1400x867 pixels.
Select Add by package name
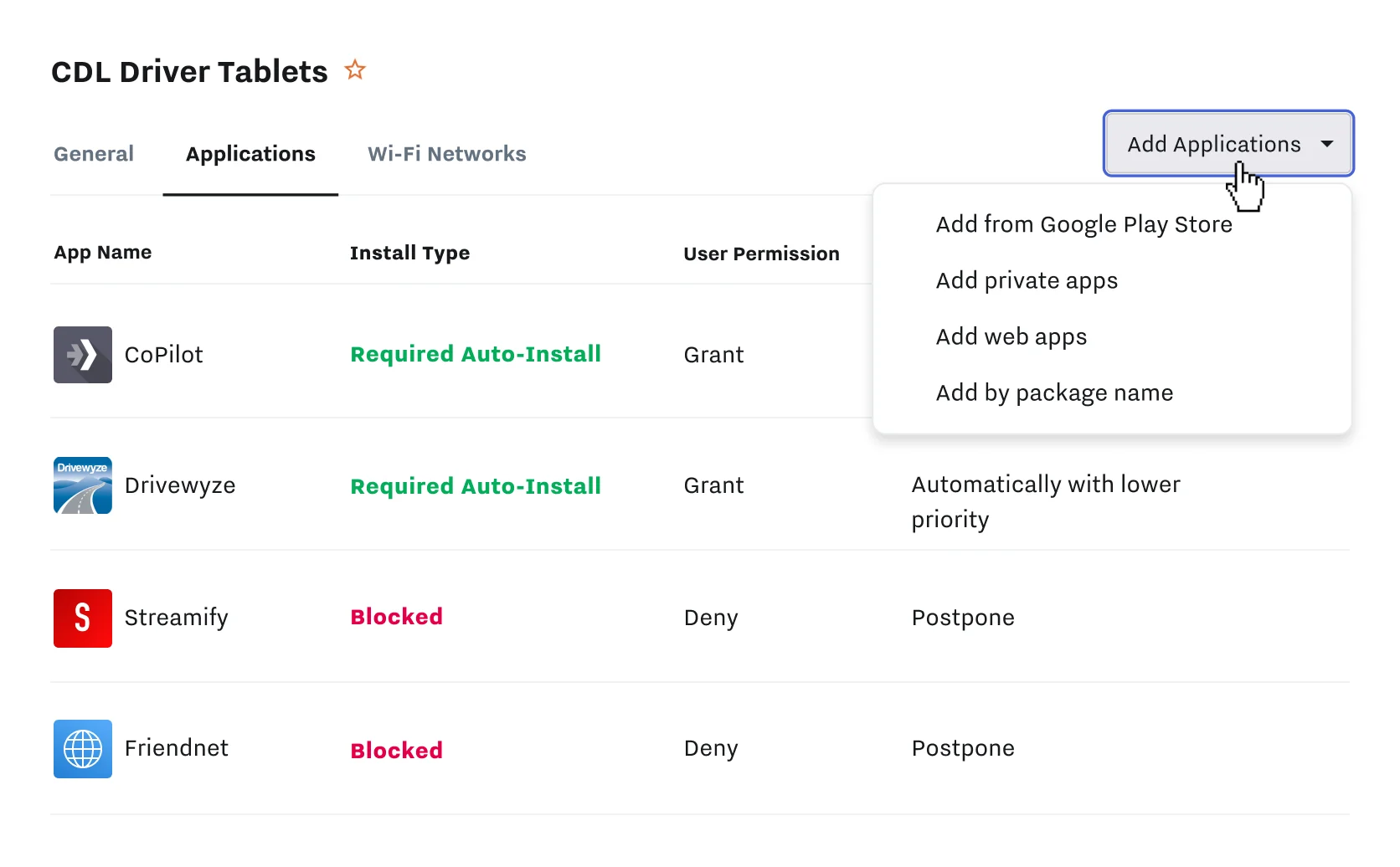(x=1054, y=392)
